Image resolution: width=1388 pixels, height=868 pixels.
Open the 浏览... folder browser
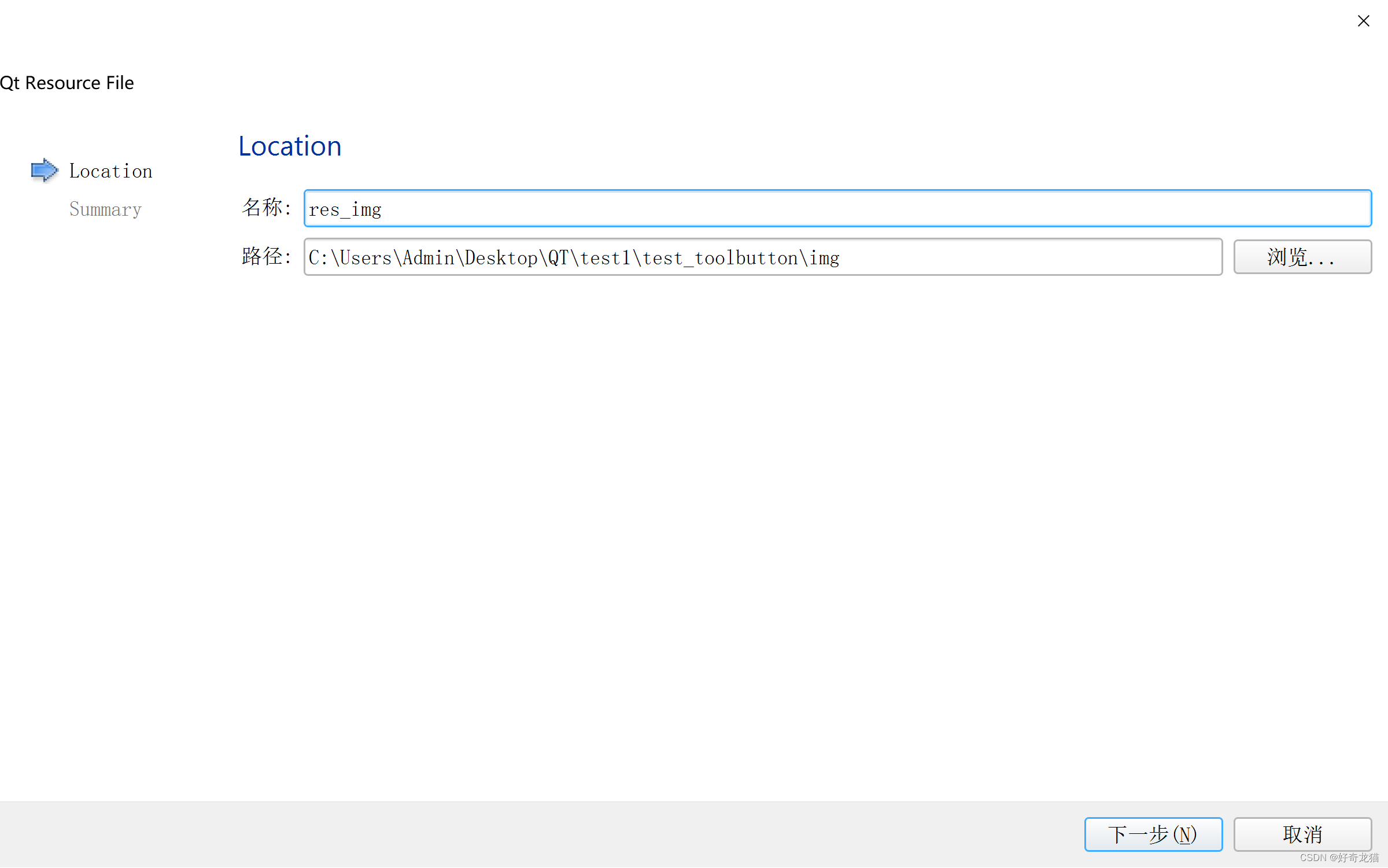(x=1302, y=257)
